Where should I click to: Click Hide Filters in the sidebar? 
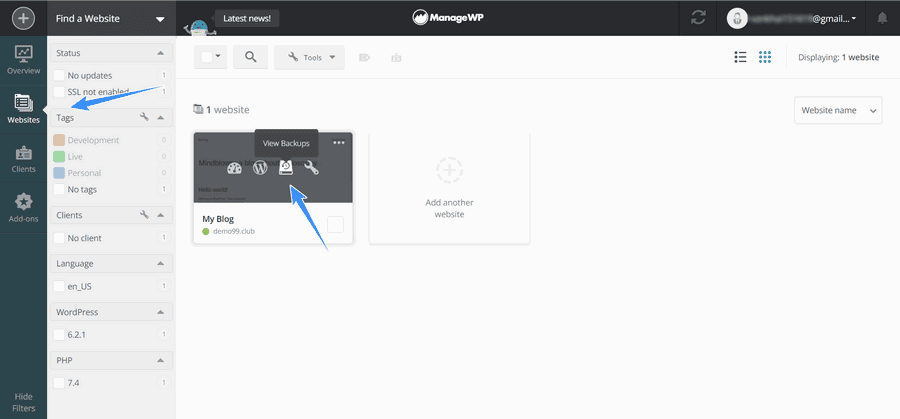[x=24, y=402]
